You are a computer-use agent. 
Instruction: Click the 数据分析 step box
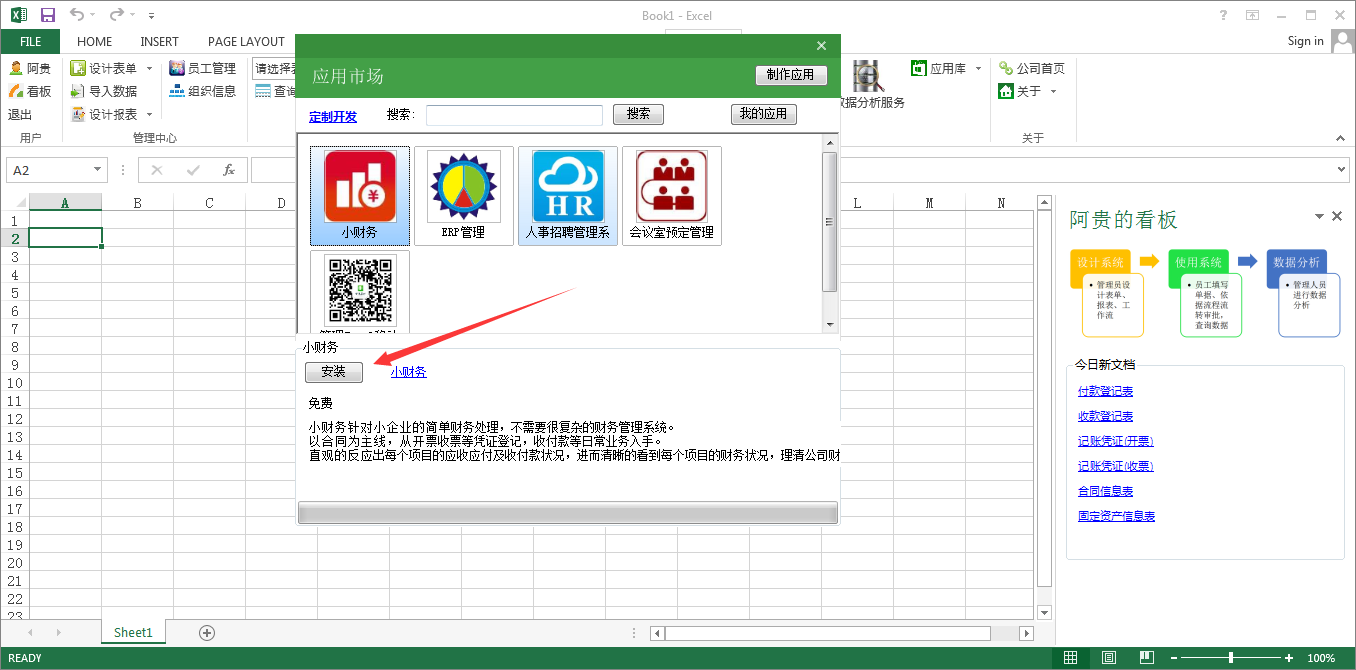1296,262
